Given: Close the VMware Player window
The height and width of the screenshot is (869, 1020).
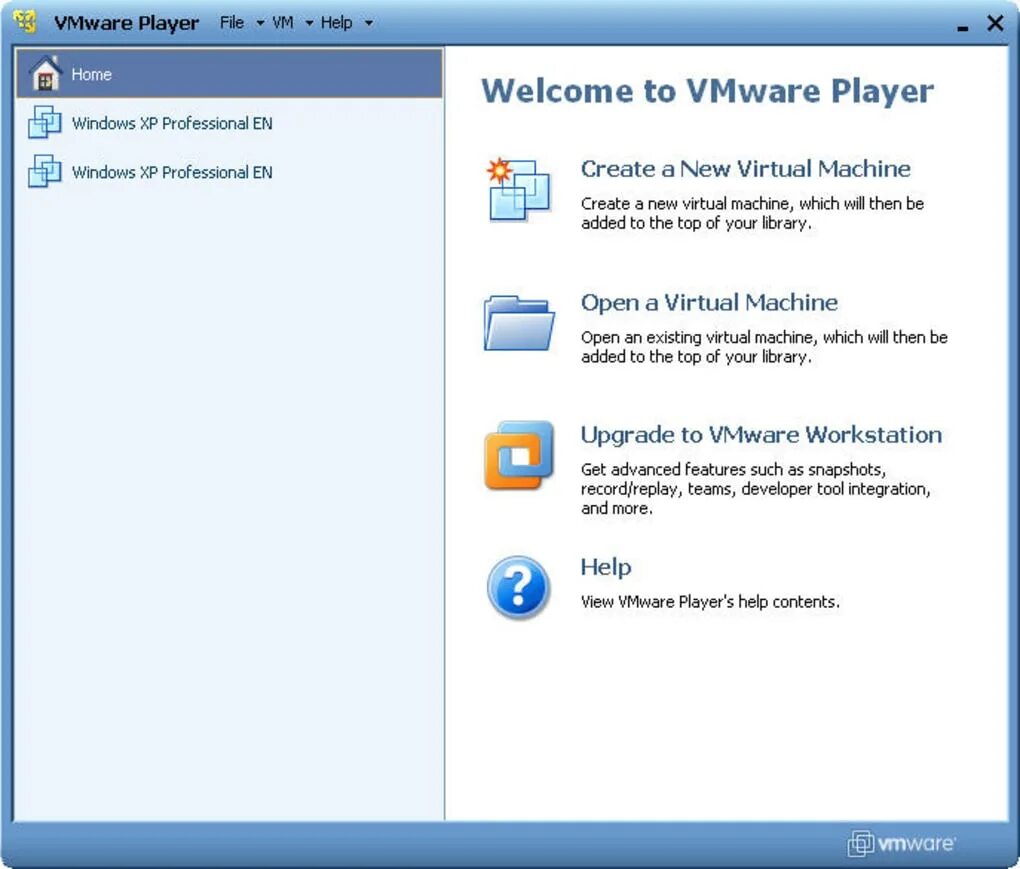Looking at the screenshot, I should click(x=995, y=23).
